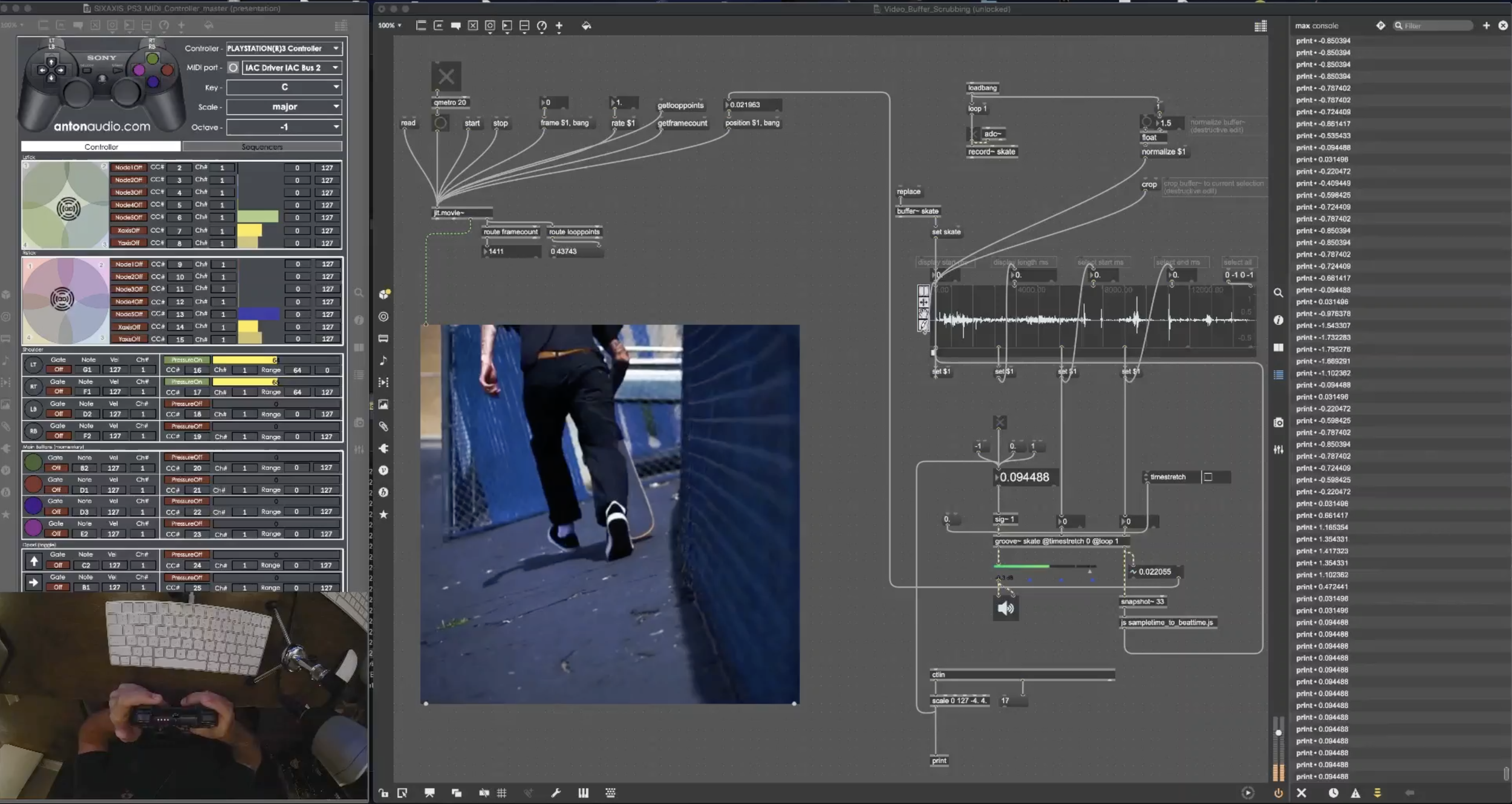Click the dial icon in patcher toolbar
The width and height of the screenshot is (1512, 804).
tap(542, 26)
